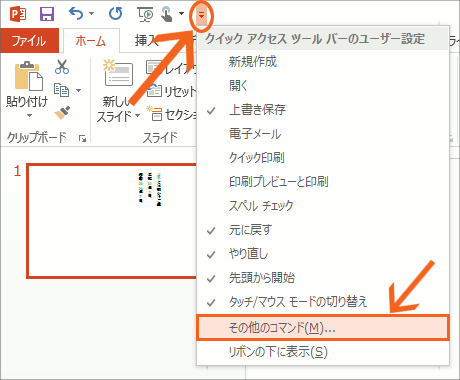Click the リセット reset button

click(172, 91)
